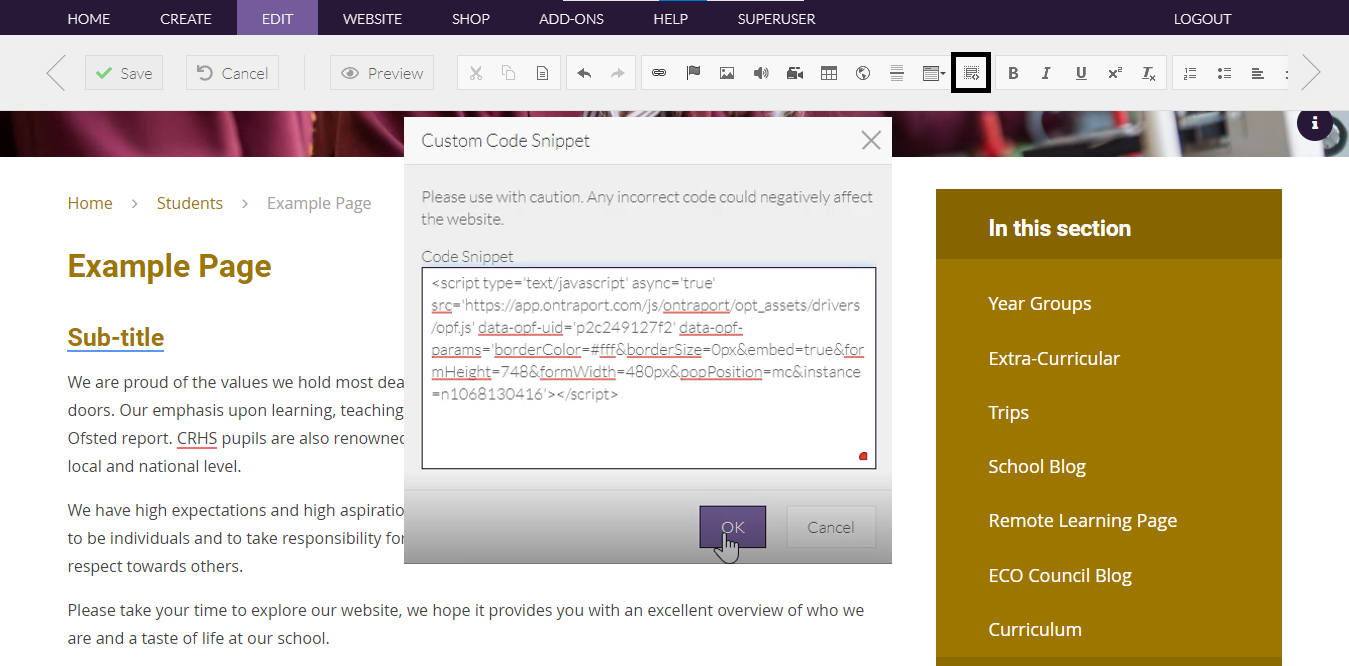The width and height of the screenshot is (1349, 666).
Task: Open the Custom Code Snippet tool
Action: (x=970, y=72)
